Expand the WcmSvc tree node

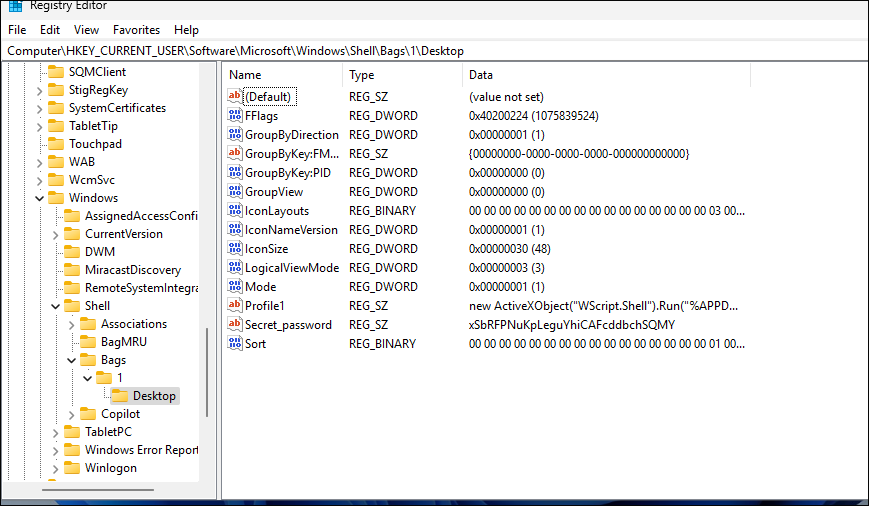tap(39, 181)
